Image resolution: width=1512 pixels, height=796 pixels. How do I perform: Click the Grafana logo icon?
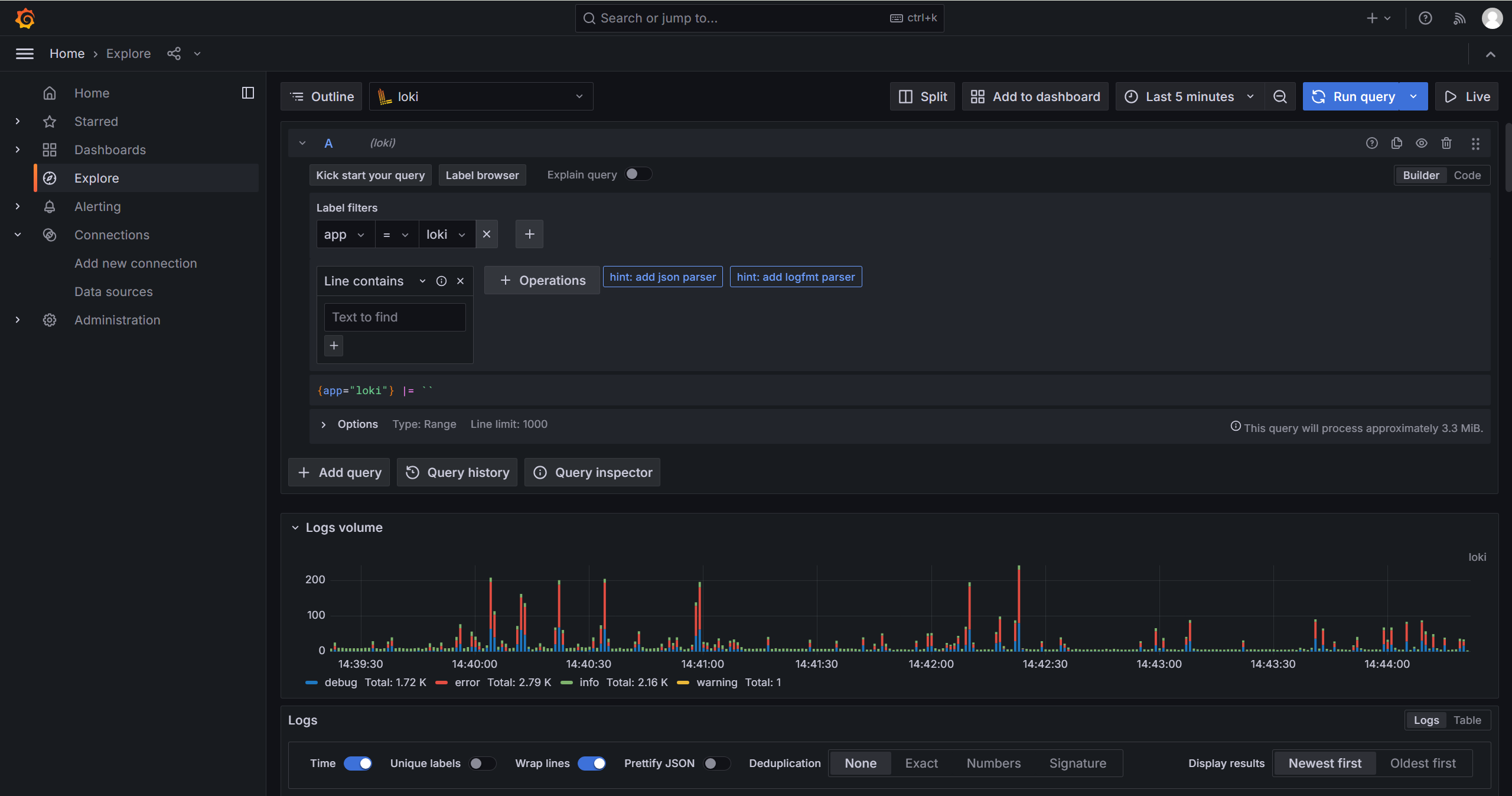[25, 18]
